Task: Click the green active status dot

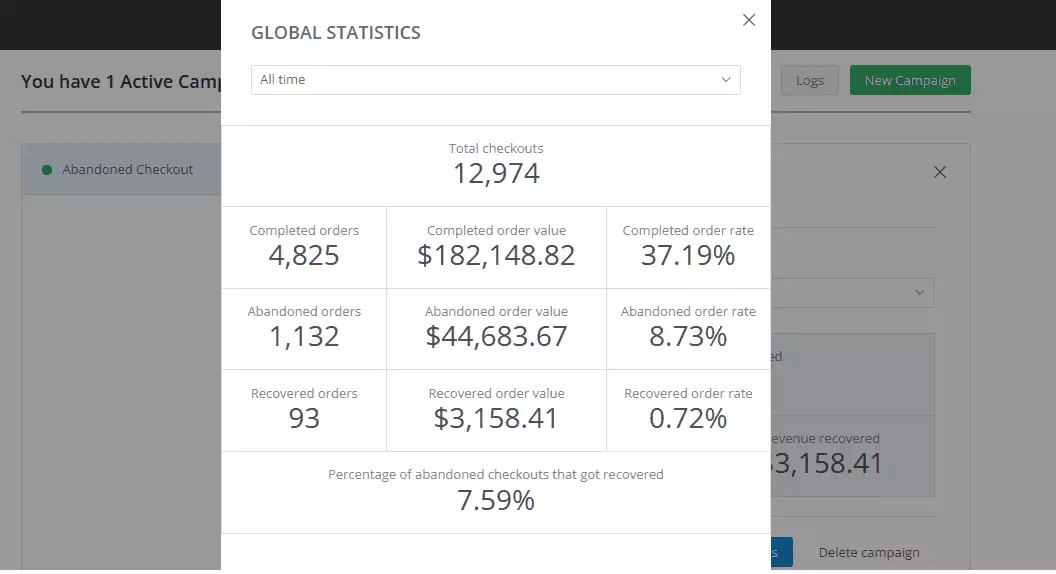Action: point(47,170)
